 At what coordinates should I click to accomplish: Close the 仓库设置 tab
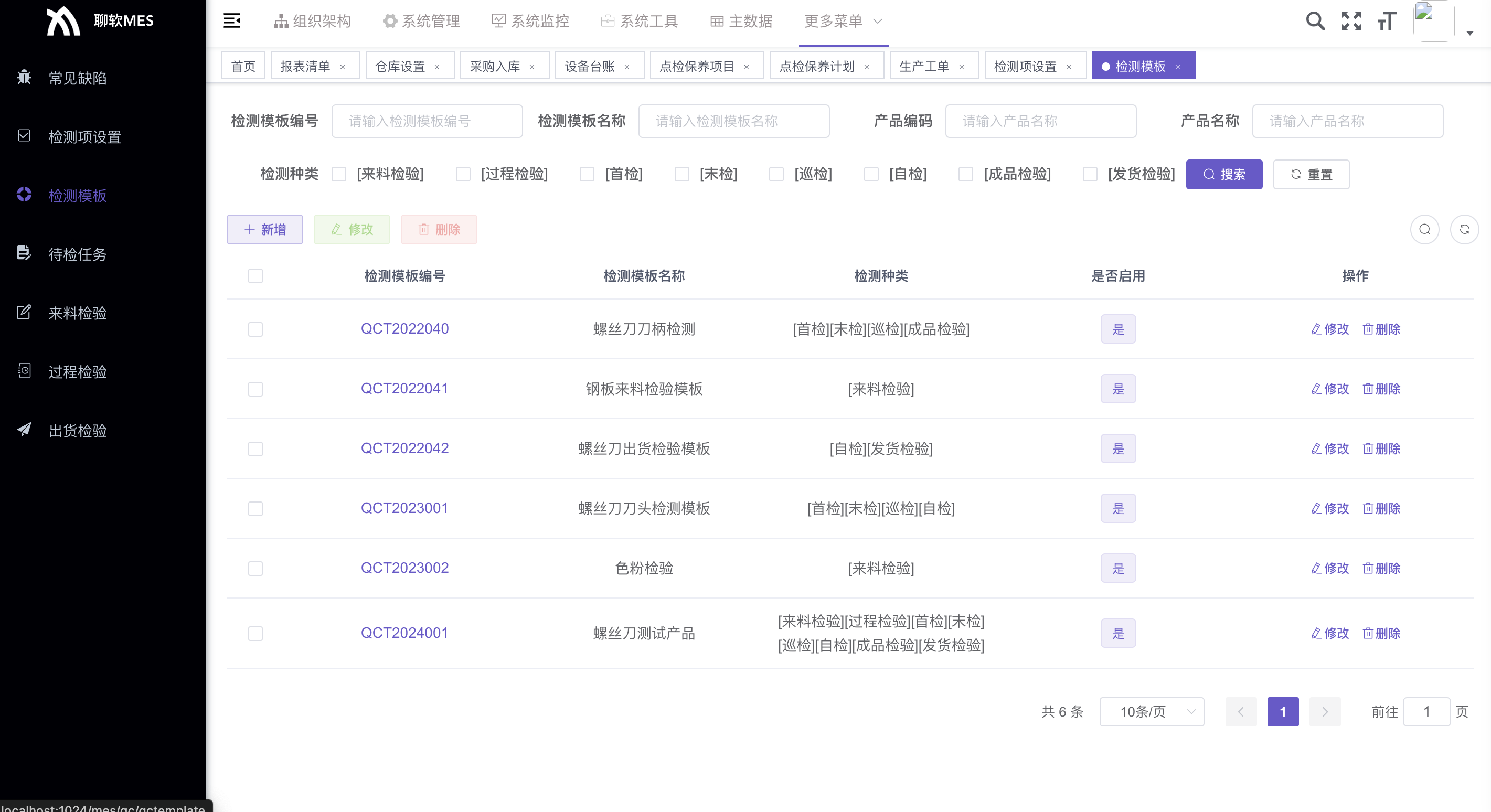tap(437, 67)
